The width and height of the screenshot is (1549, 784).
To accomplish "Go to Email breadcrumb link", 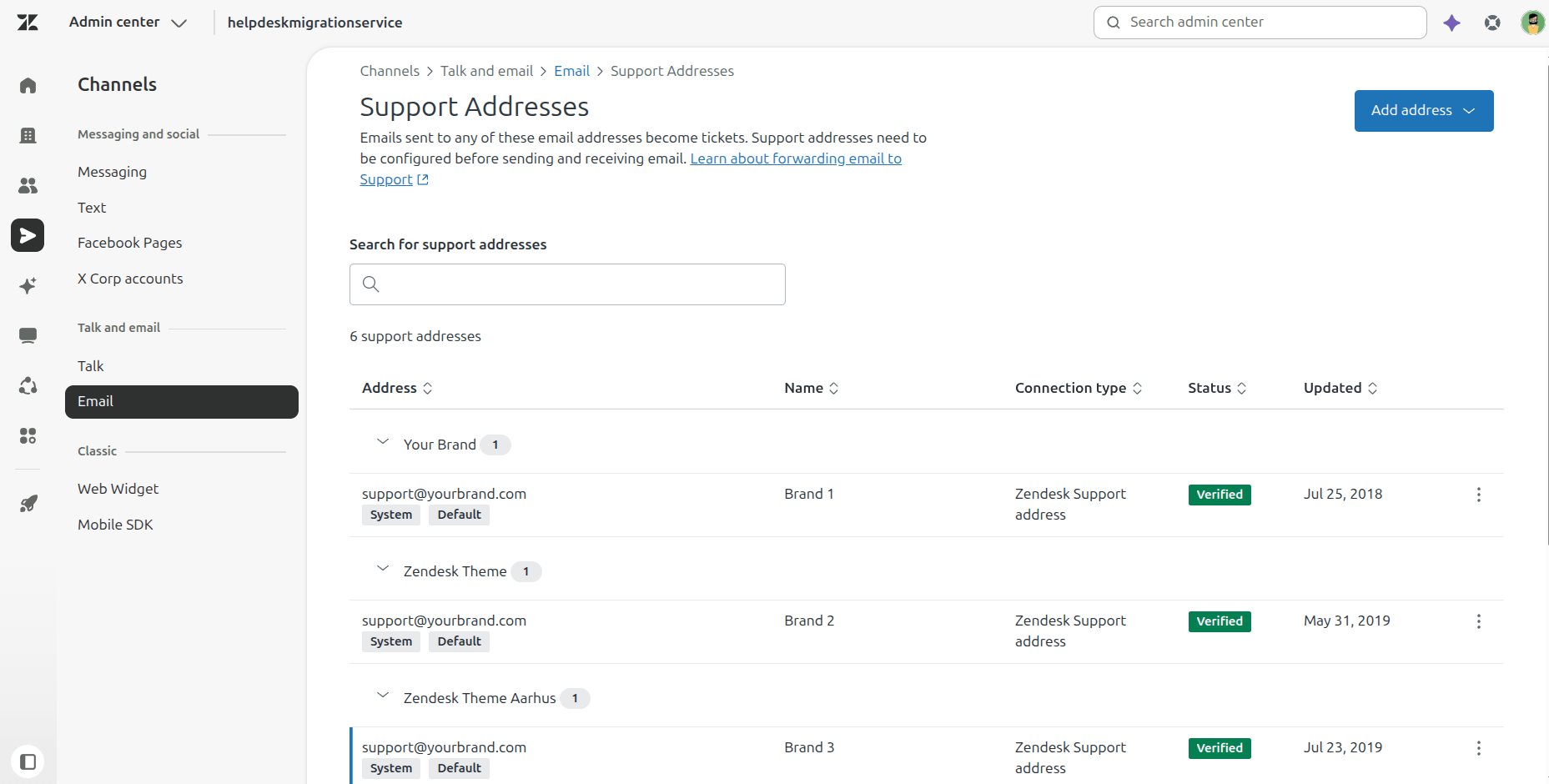I will pos(571,71).
